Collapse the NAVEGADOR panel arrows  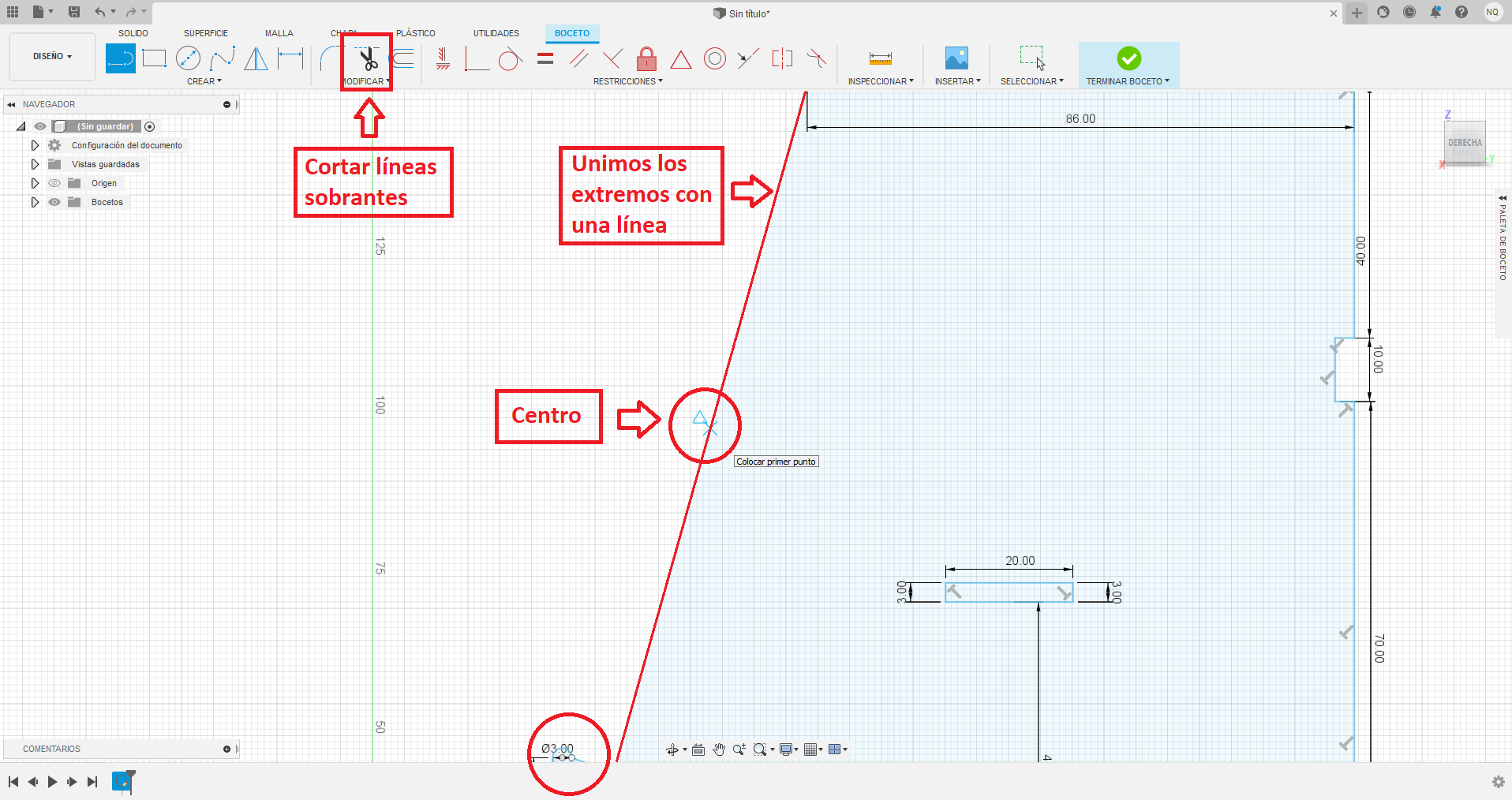11,104
